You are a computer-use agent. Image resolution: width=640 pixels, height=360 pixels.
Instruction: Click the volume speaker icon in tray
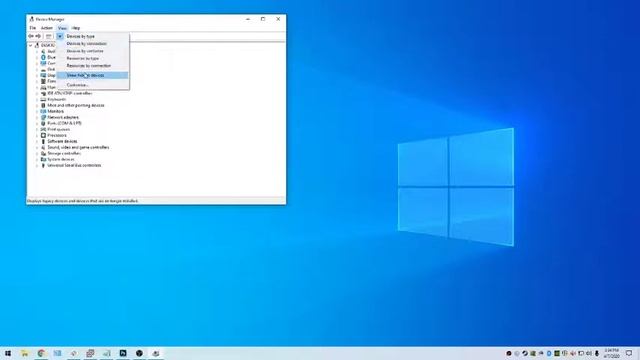(x=589, y=353)
